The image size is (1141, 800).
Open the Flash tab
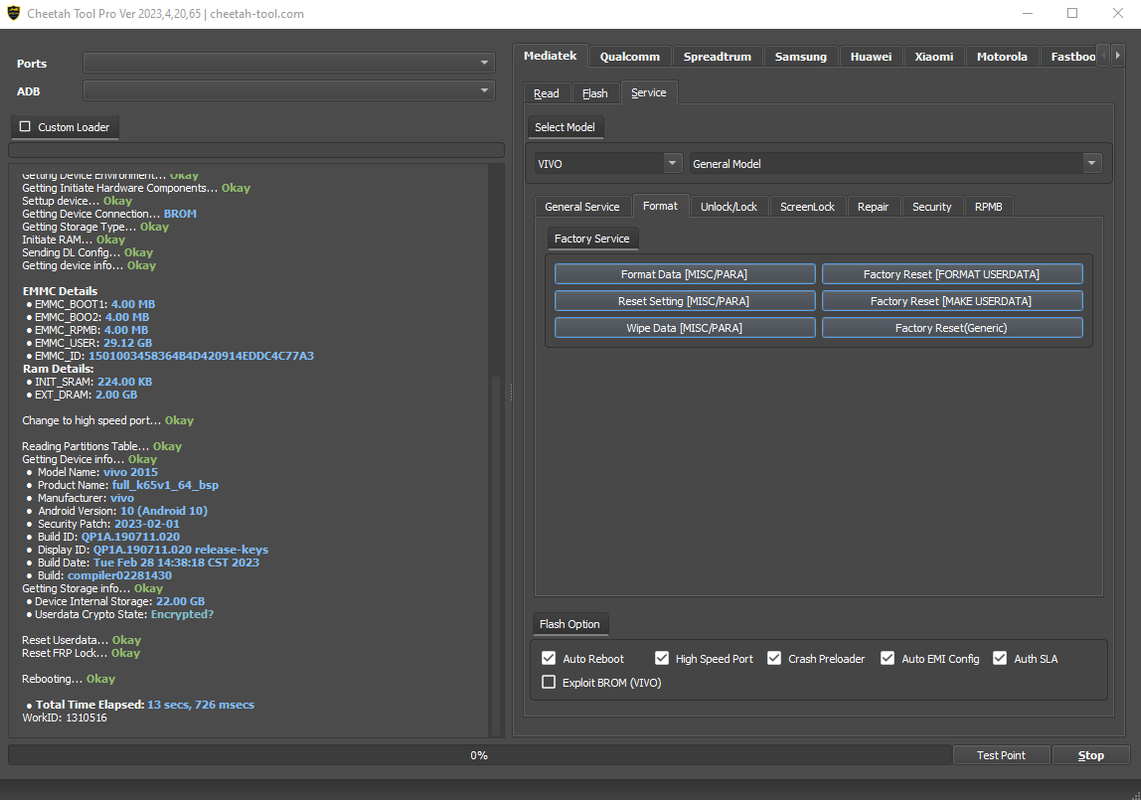click(x=595, y=93)
